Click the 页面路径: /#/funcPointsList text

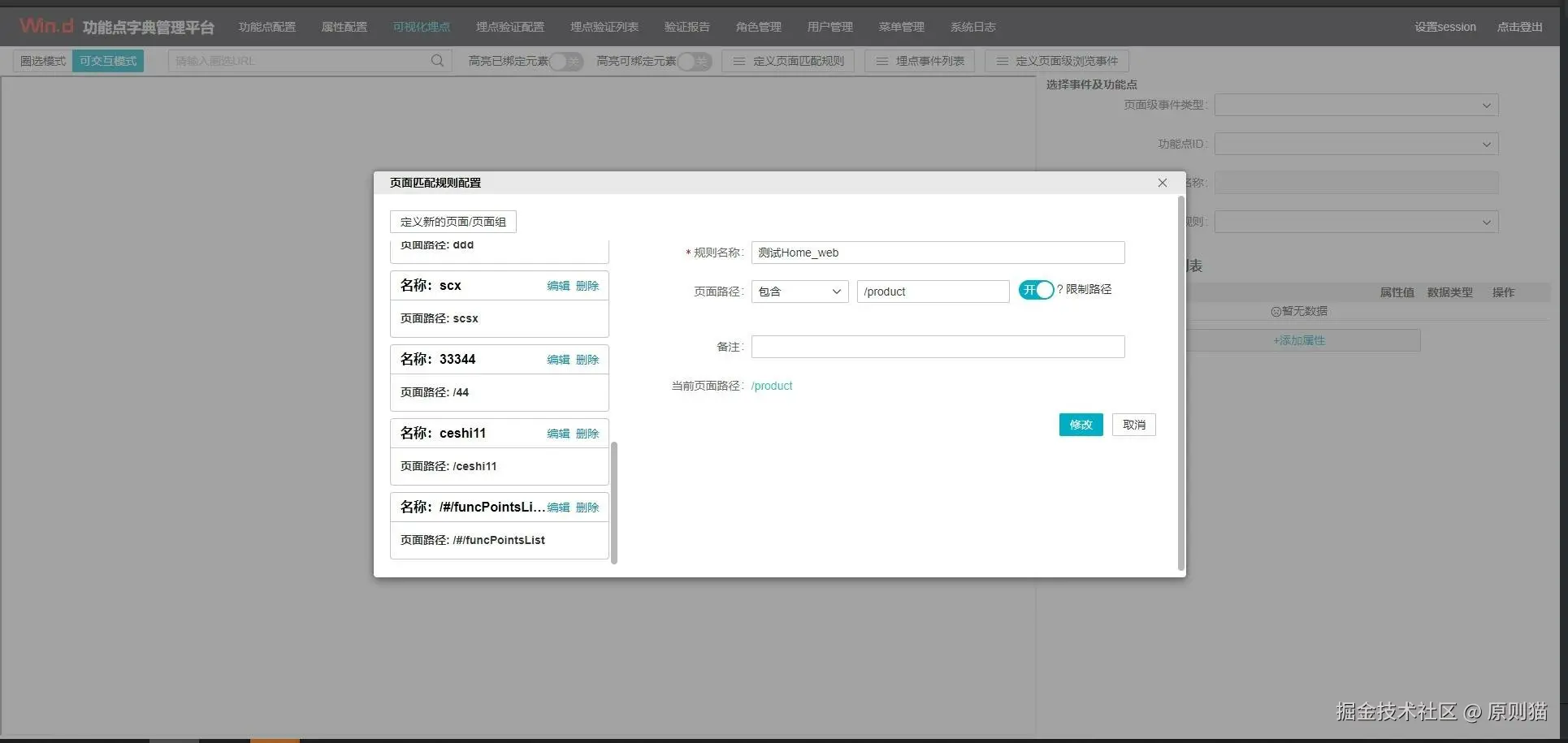pos(473,540)
